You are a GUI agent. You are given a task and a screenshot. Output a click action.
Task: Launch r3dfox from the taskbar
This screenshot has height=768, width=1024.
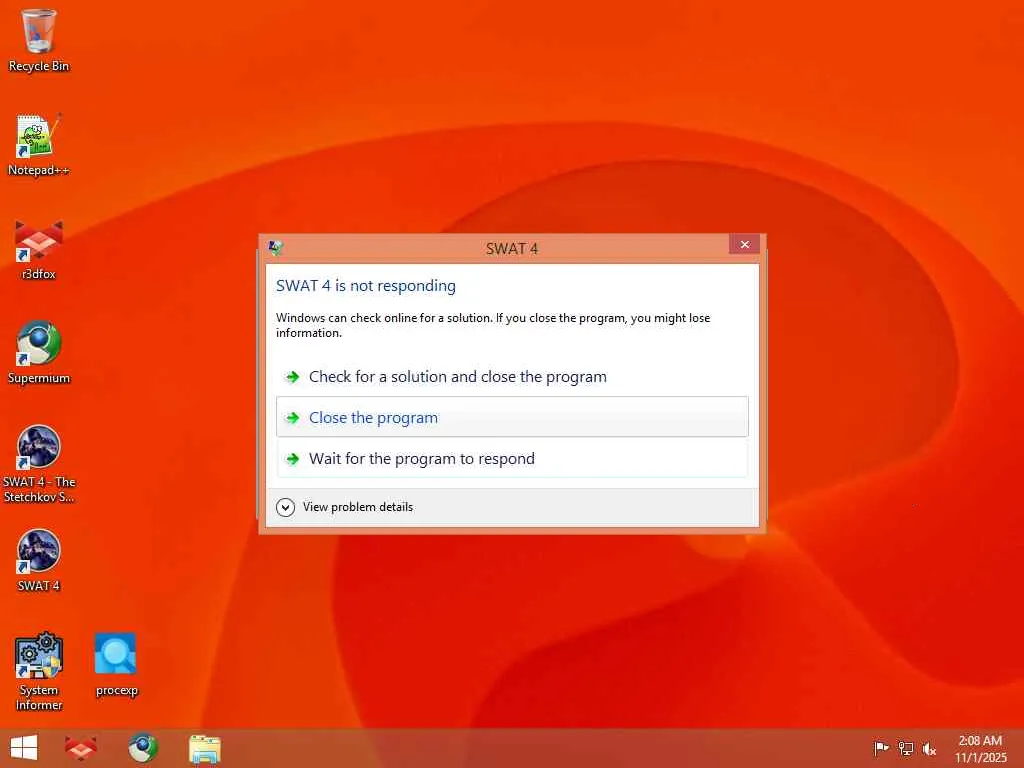81,748
